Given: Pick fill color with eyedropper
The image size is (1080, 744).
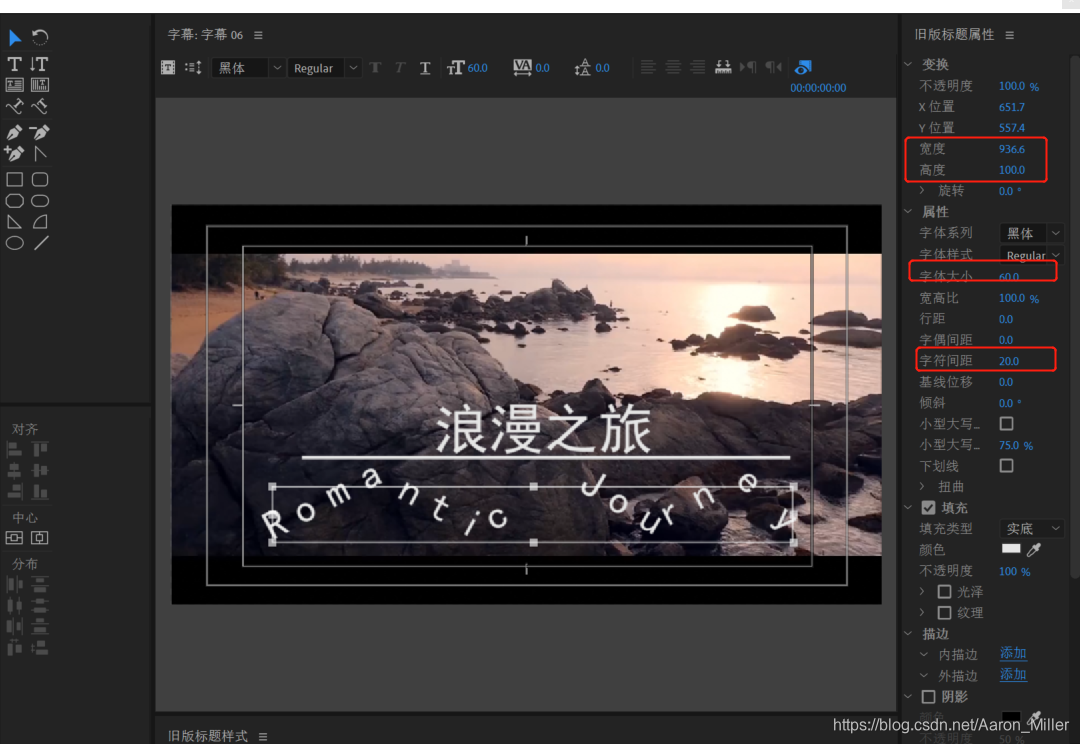Looking at the screenshot, I should [x=1034, y=549].
